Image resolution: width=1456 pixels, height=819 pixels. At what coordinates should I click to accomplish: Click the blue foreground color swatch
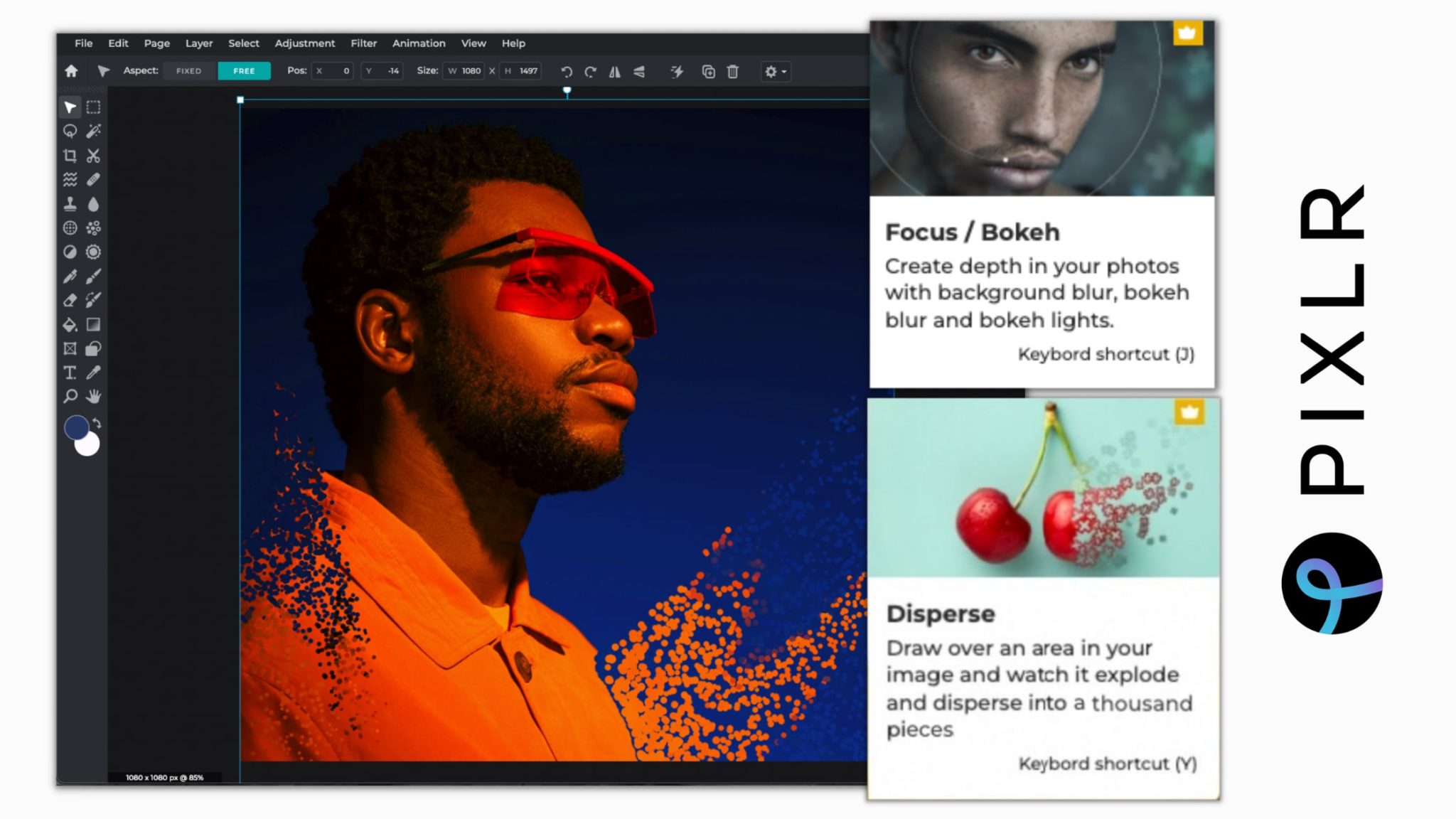point(78,428)
